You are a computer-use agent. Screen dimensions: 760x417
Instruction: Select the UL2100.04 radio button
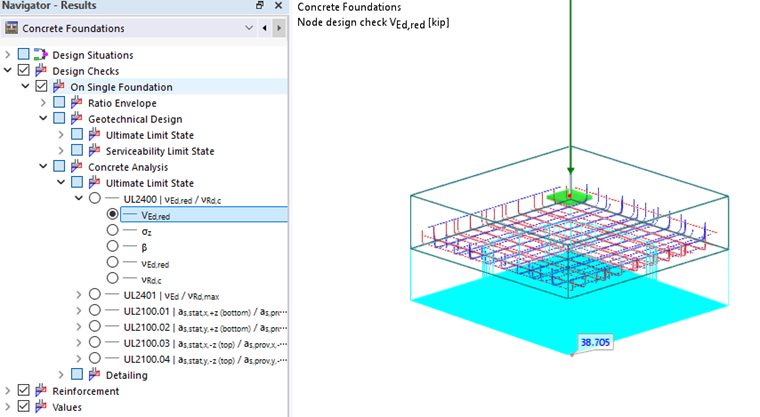coord(95,358)
